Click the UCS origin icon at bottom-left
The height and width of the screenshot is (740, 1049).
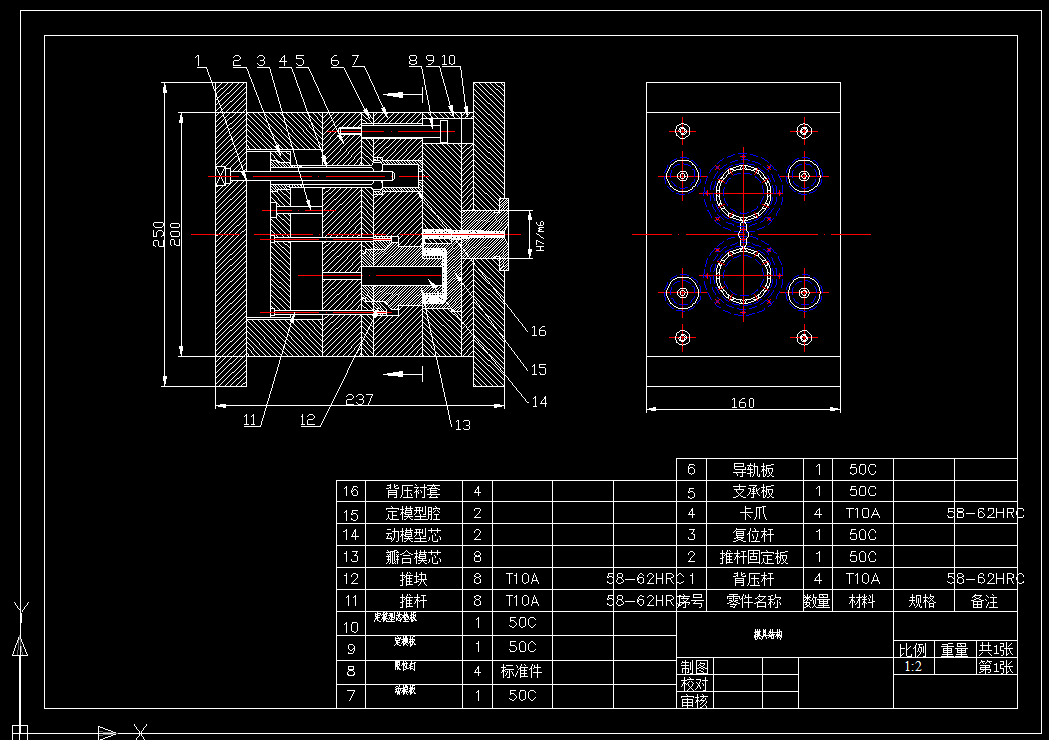pyautogui.click(x=20, y=731)
